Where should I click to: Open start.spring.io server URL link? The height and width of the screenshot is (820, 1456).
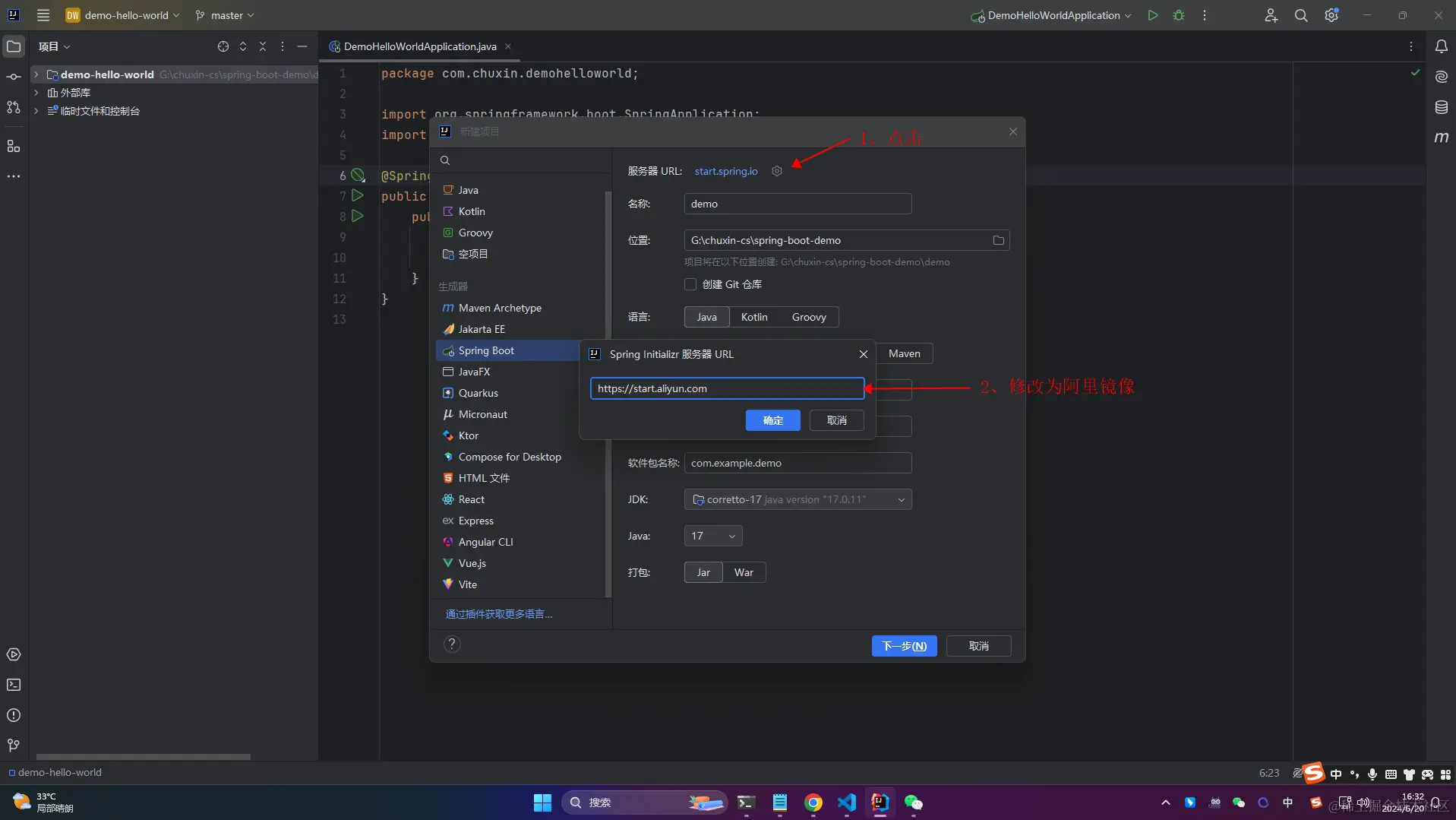coord(726,171)
